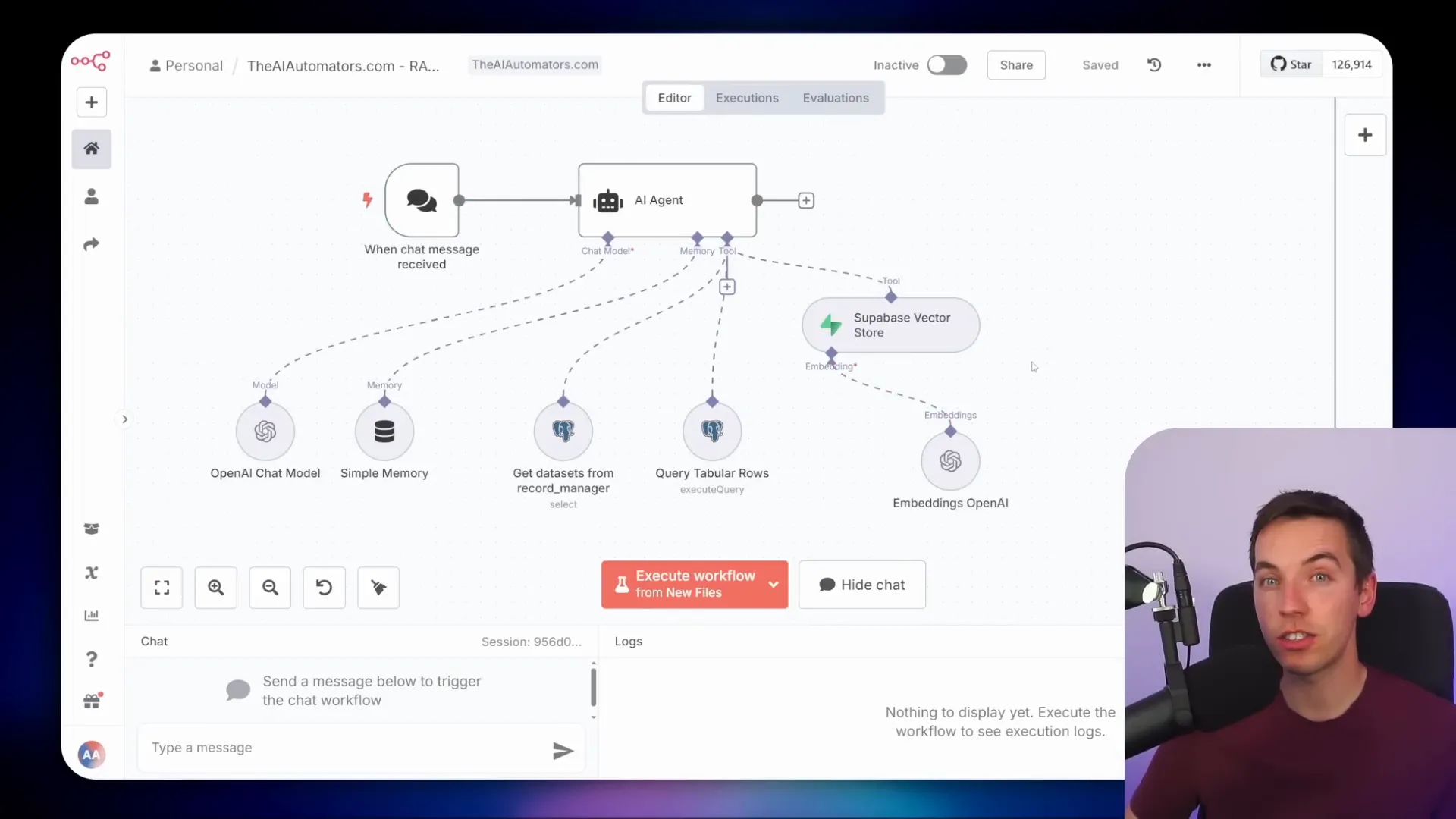This screenshot has height=819, width=1456.
Task: Click the Hide chat button
Action: [x=862, y=585]
